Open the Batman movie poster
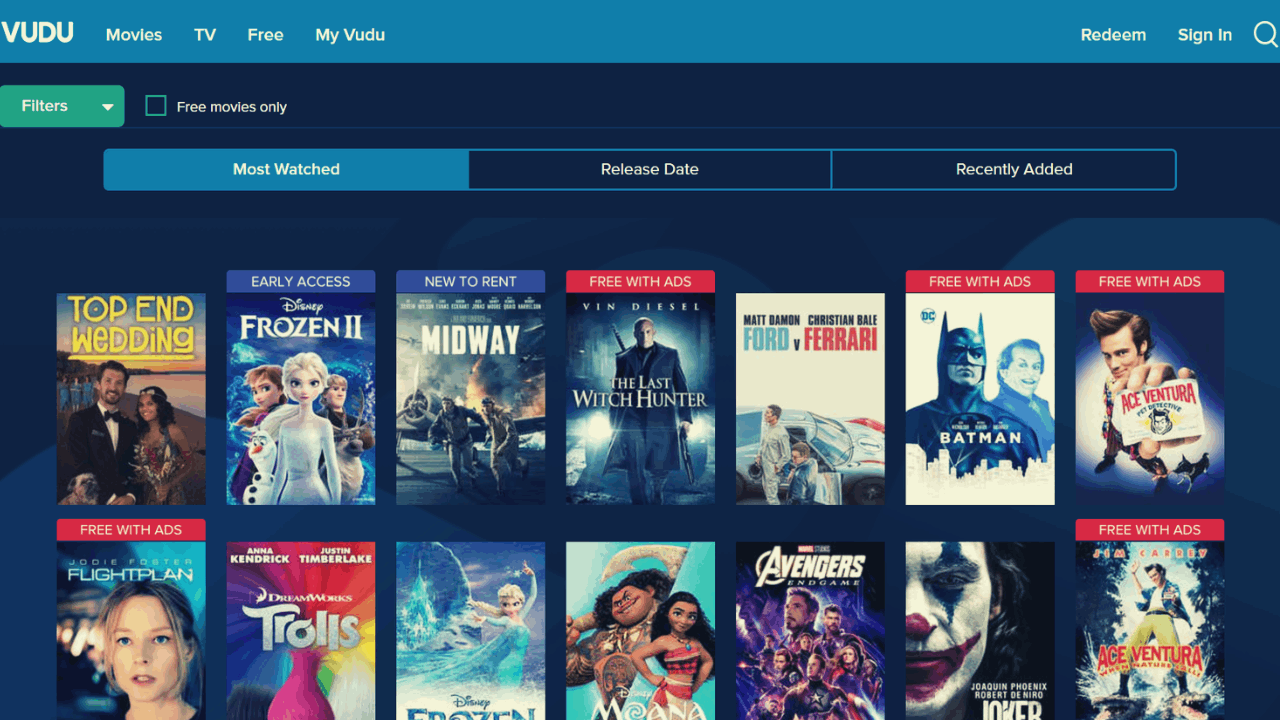Image resolution: width=1280 pixels, height=720 pixels. [x=980, y=399]
